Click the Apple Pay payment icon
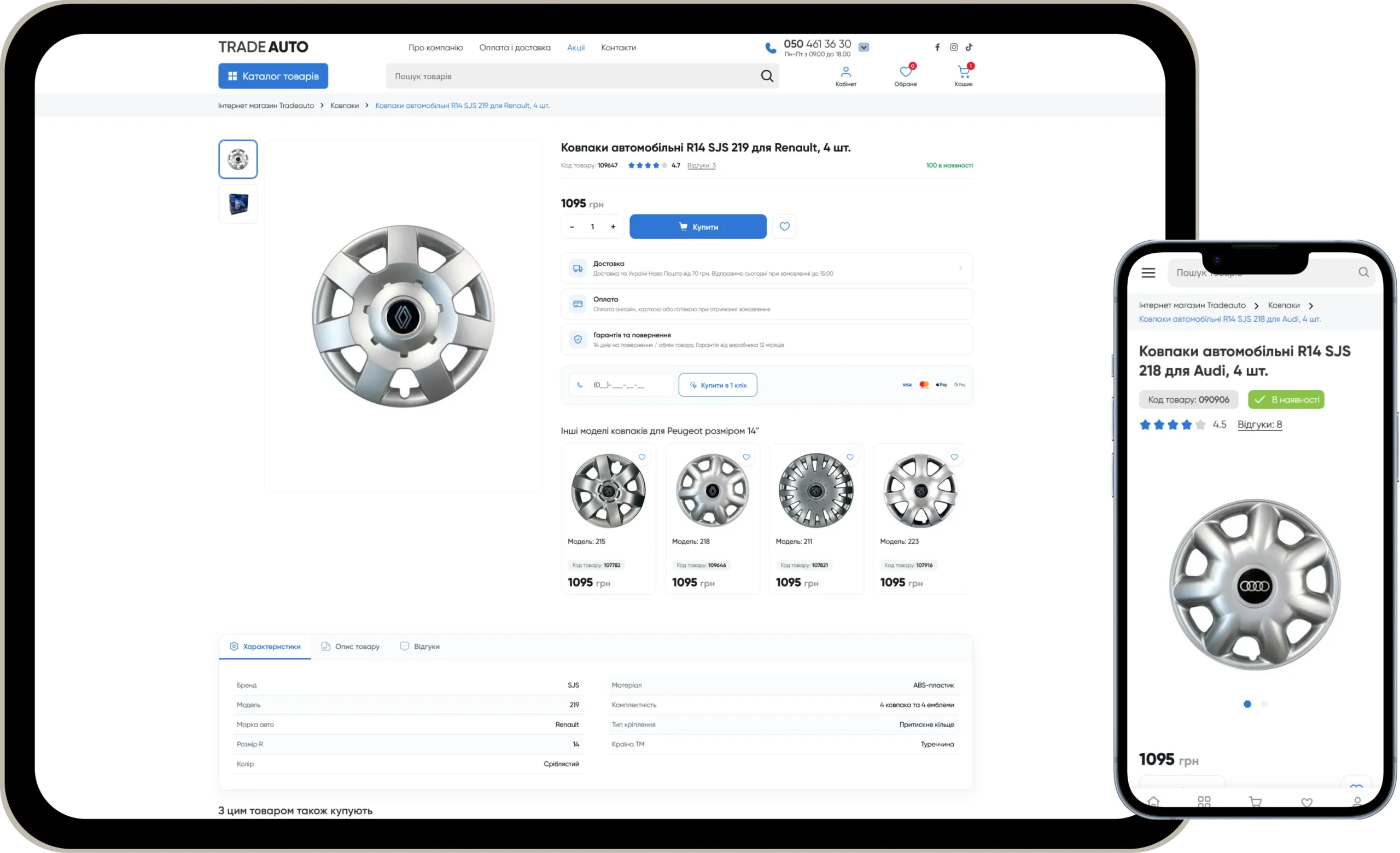Image resolution: width=1400 pixels, height=853 pixels. 942,385
